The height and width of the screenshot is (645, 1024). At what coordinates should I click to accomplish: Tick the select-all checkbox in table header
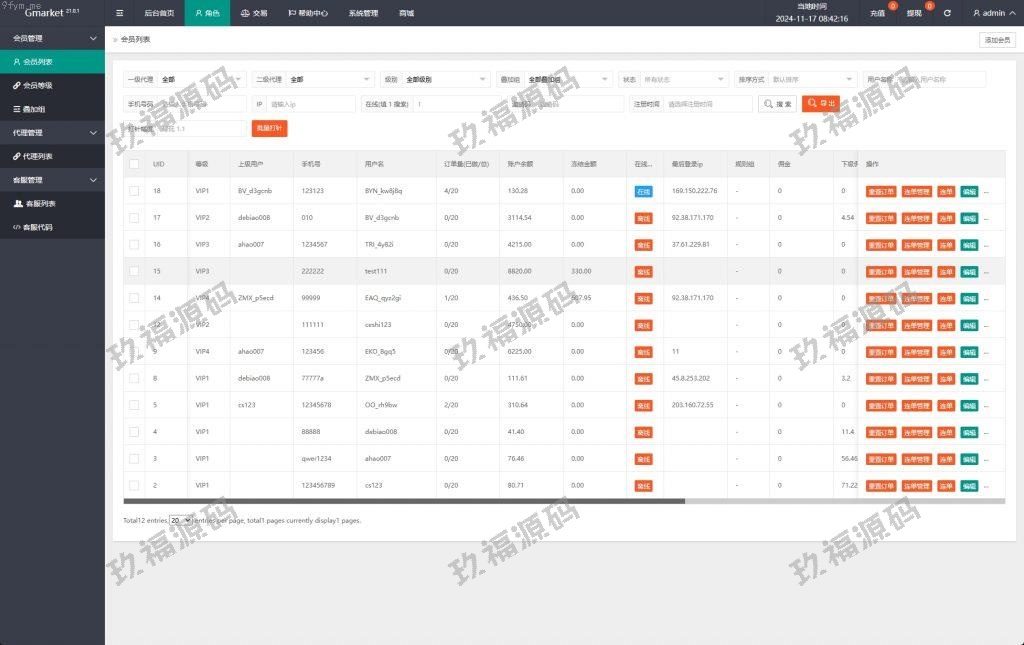click(x=134, y=164)
